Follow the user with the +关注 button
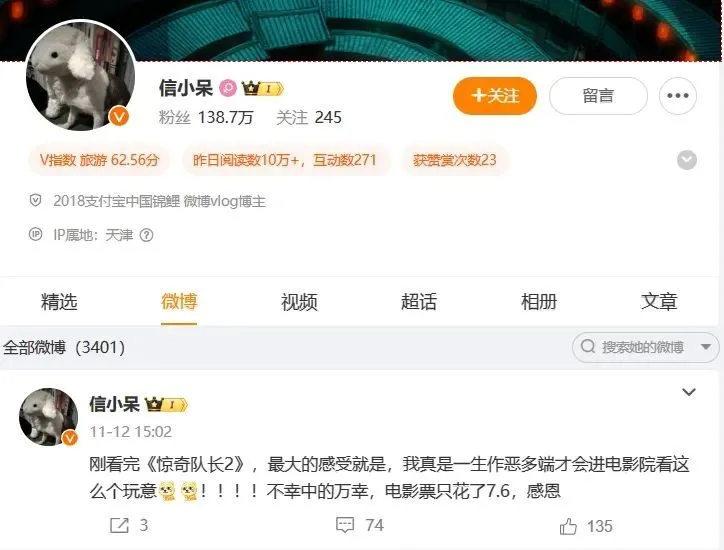The width and height of the screenshot is (724, 550). point(495,96)
